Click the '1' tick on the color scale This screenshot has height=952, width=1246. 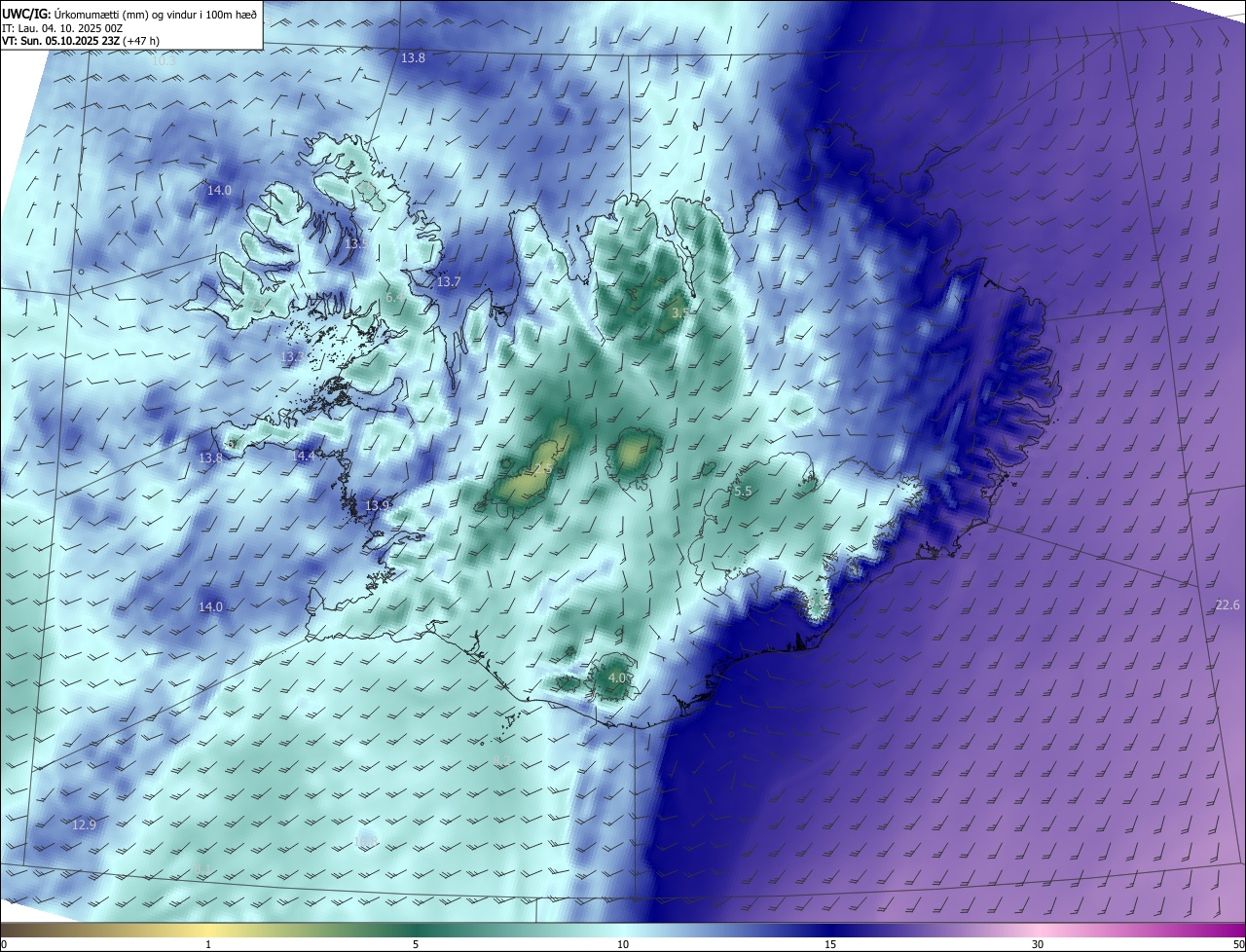coord(208,944)
